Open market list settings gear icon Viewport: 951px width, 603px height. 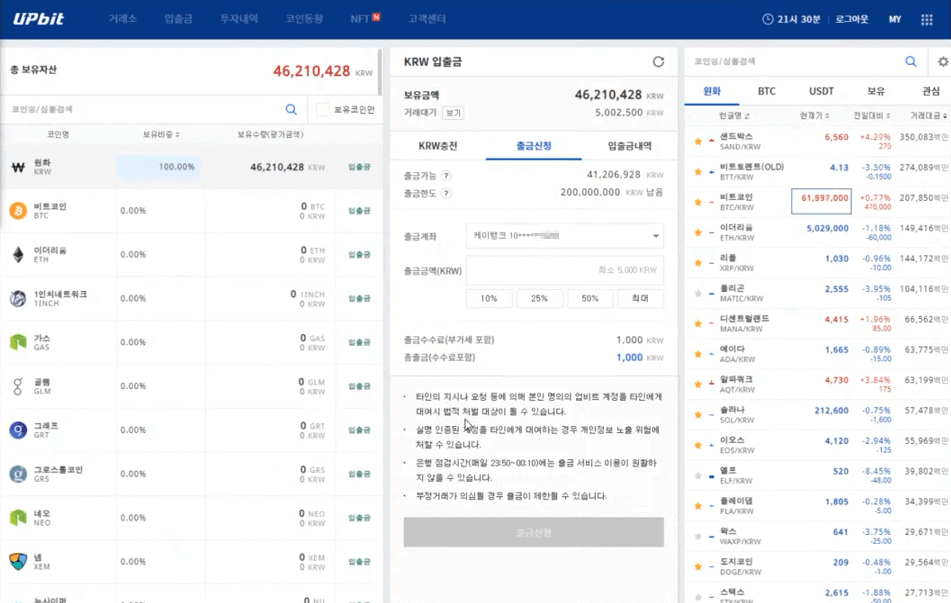coord(943,61)
